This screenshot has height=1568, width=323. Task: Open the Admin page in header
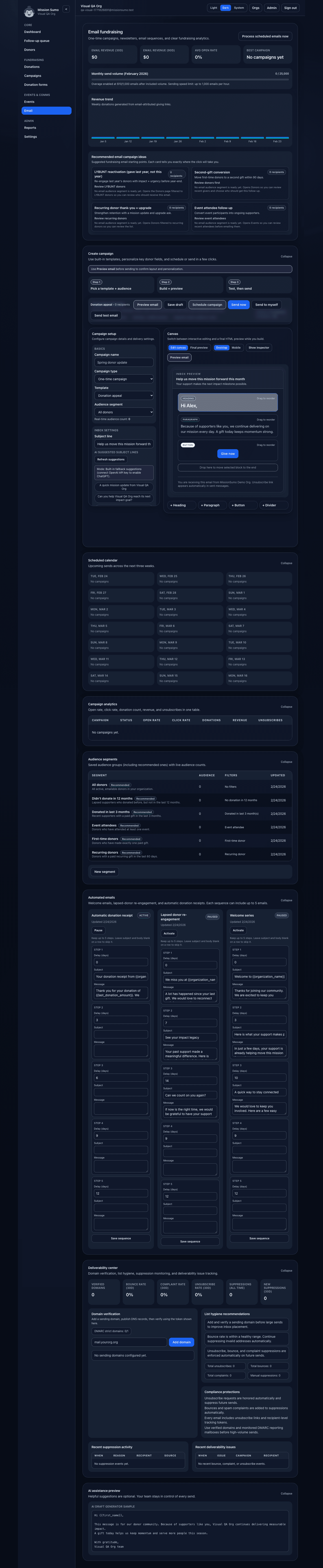pyautogui.click(x=272, y=8)
